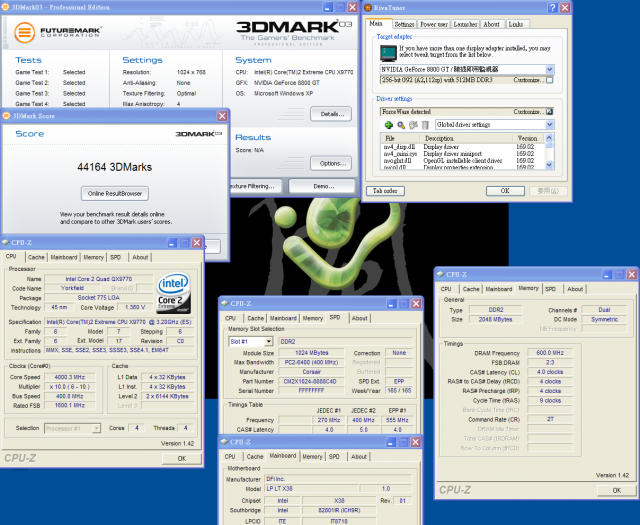Click the Intel Core 2 Extreme logo in CPU-Z
Image resolution: width=640 pixels, height=525 pixels.
point(174,293)
